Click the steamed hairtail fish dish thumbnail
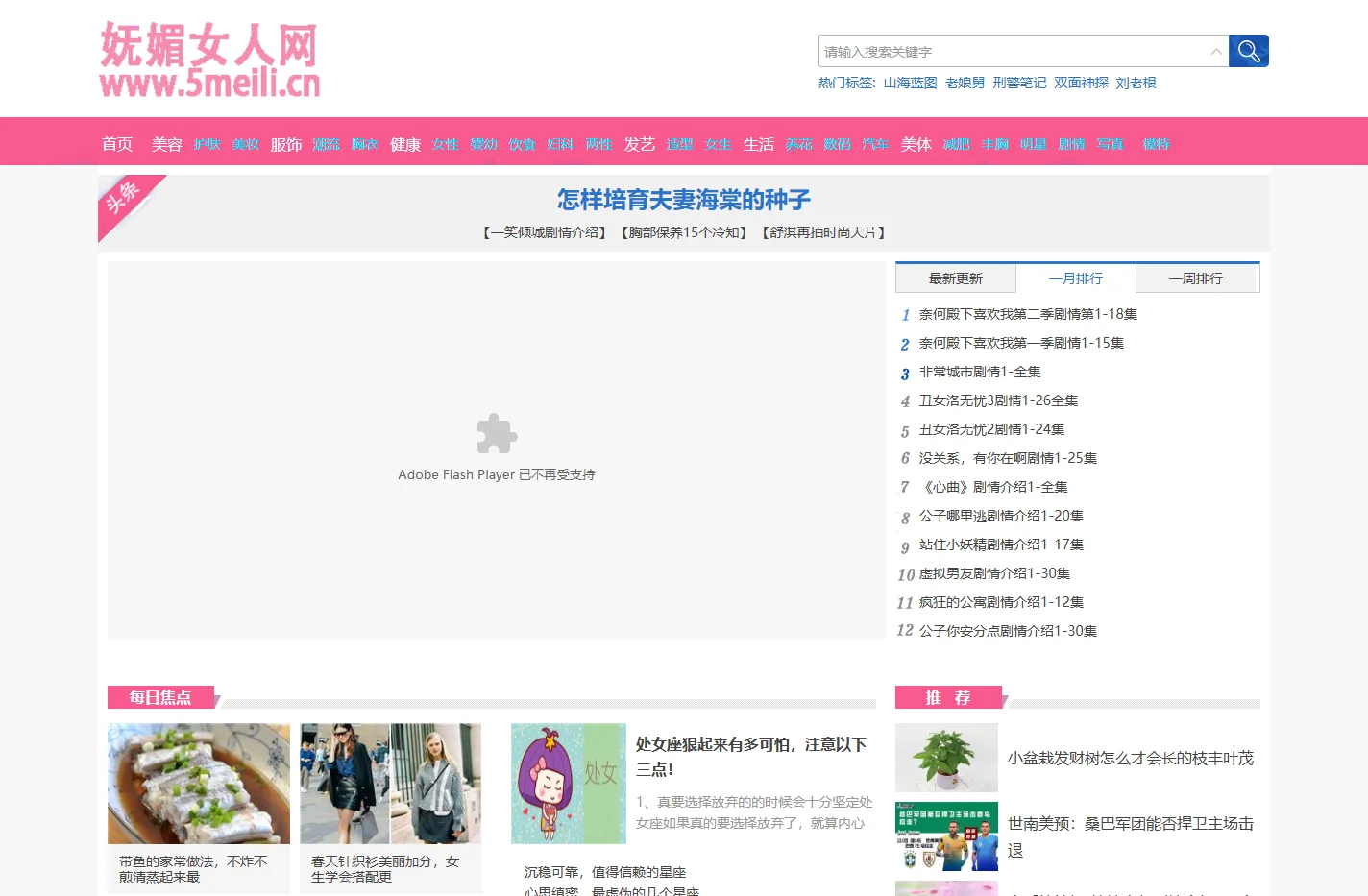 [199, 784]
